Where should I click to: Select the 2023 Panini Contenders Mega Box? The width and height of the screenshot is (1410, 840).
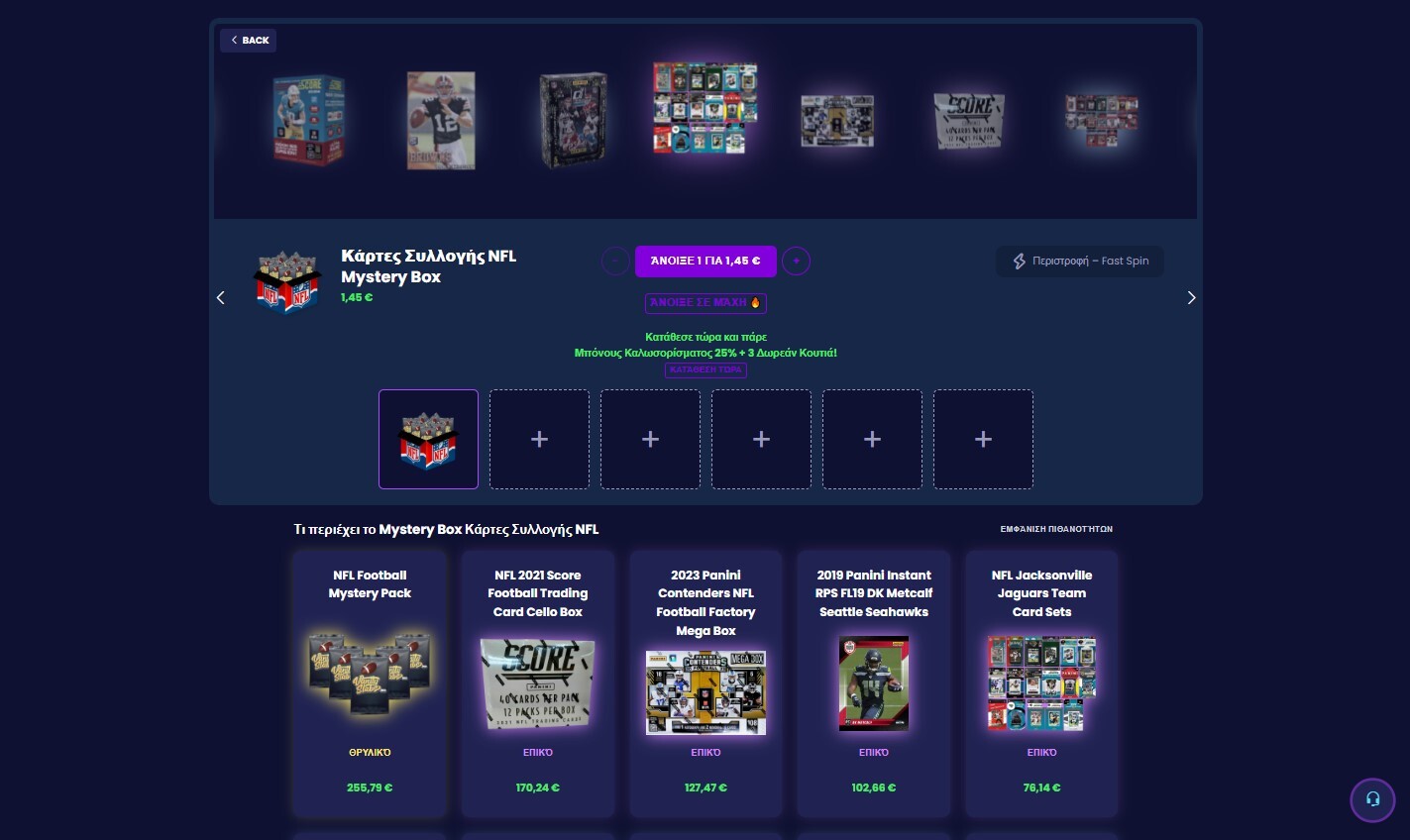[x=705, y=683]
